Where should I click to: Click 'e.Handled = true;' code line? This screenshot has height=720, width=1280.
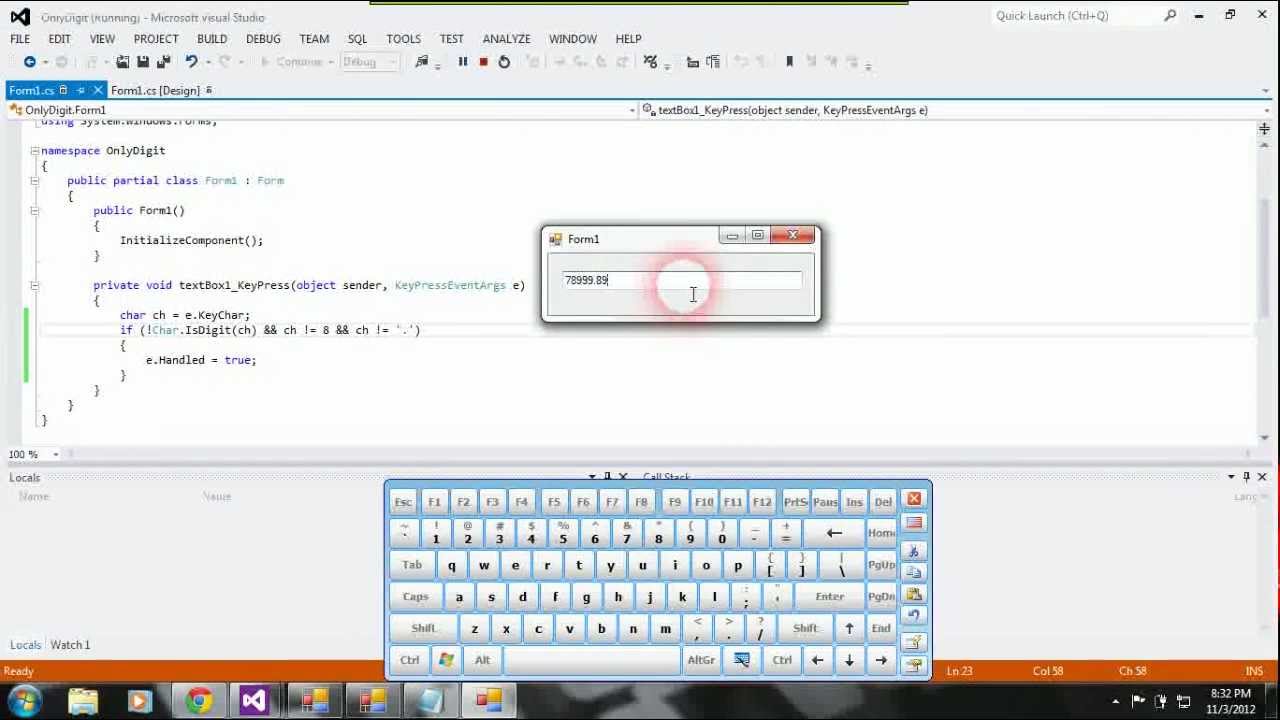pos(201,360)
